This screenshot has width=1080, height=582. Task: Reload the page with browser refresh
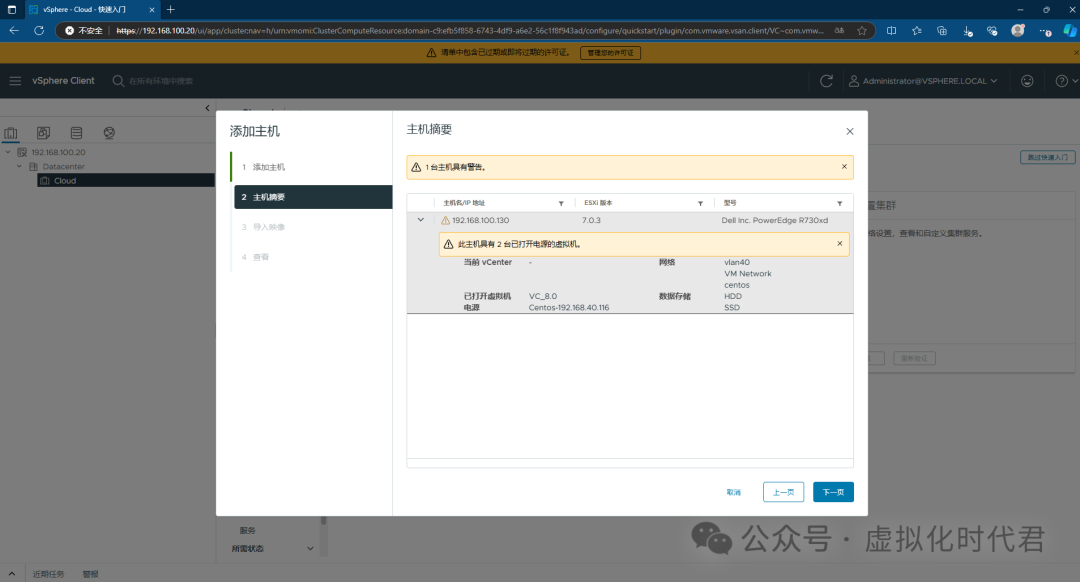39,30
